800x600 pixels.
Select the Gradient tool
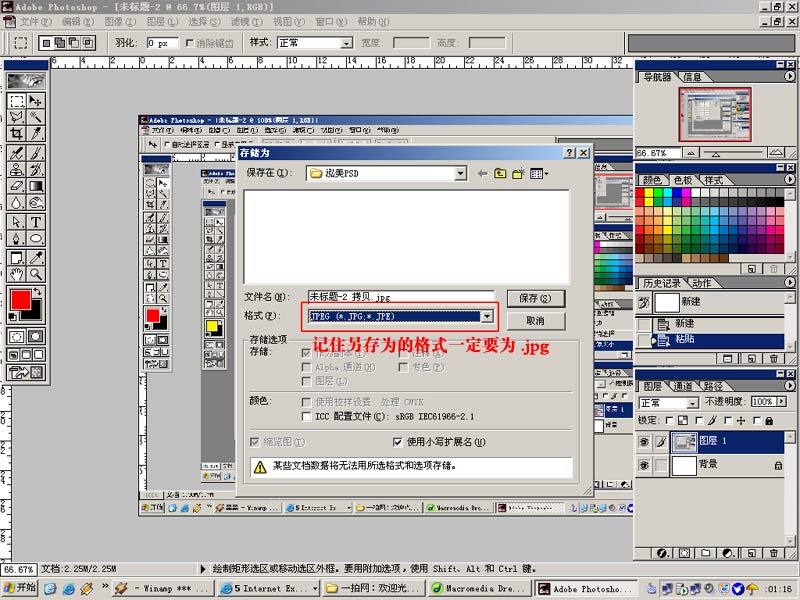(x=35, y=186)
